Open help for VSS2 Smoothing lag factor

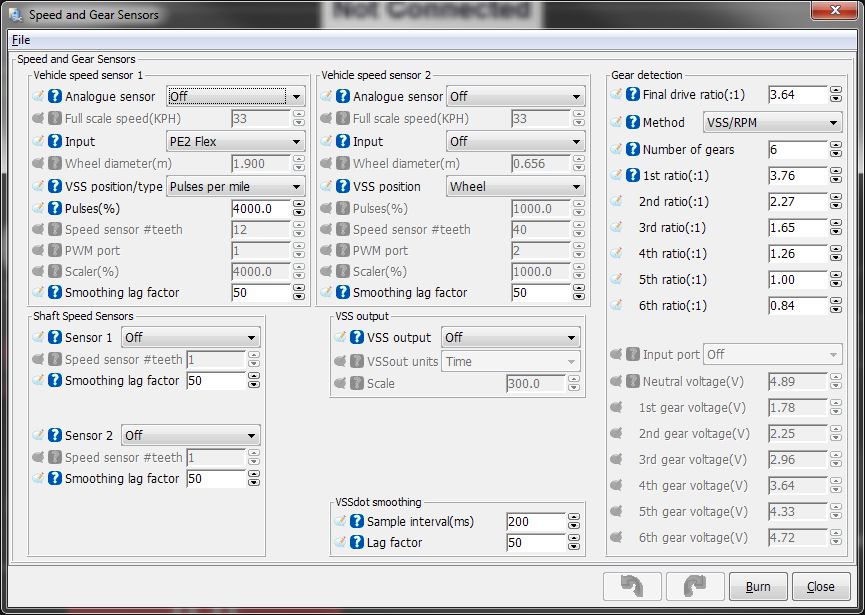coord(343,292)
